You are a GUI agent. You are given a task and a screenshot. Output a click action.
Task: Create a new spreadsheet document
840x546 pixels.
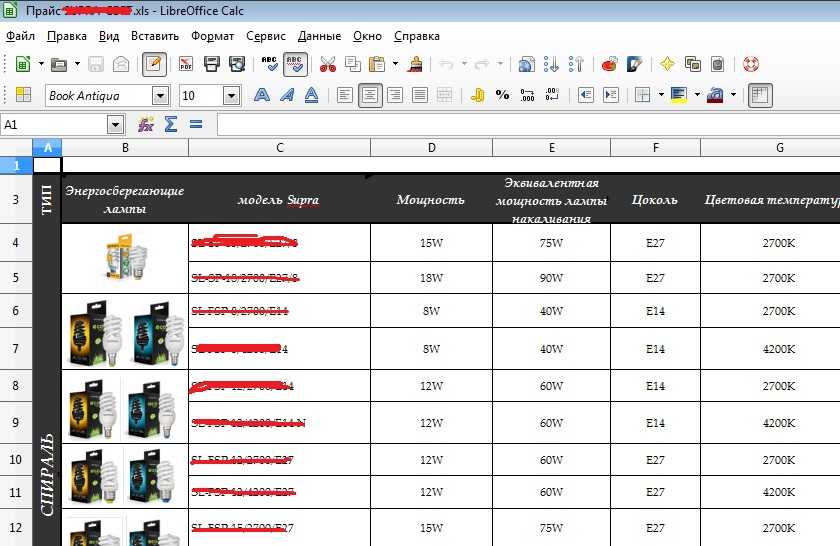tap(22, 65)
